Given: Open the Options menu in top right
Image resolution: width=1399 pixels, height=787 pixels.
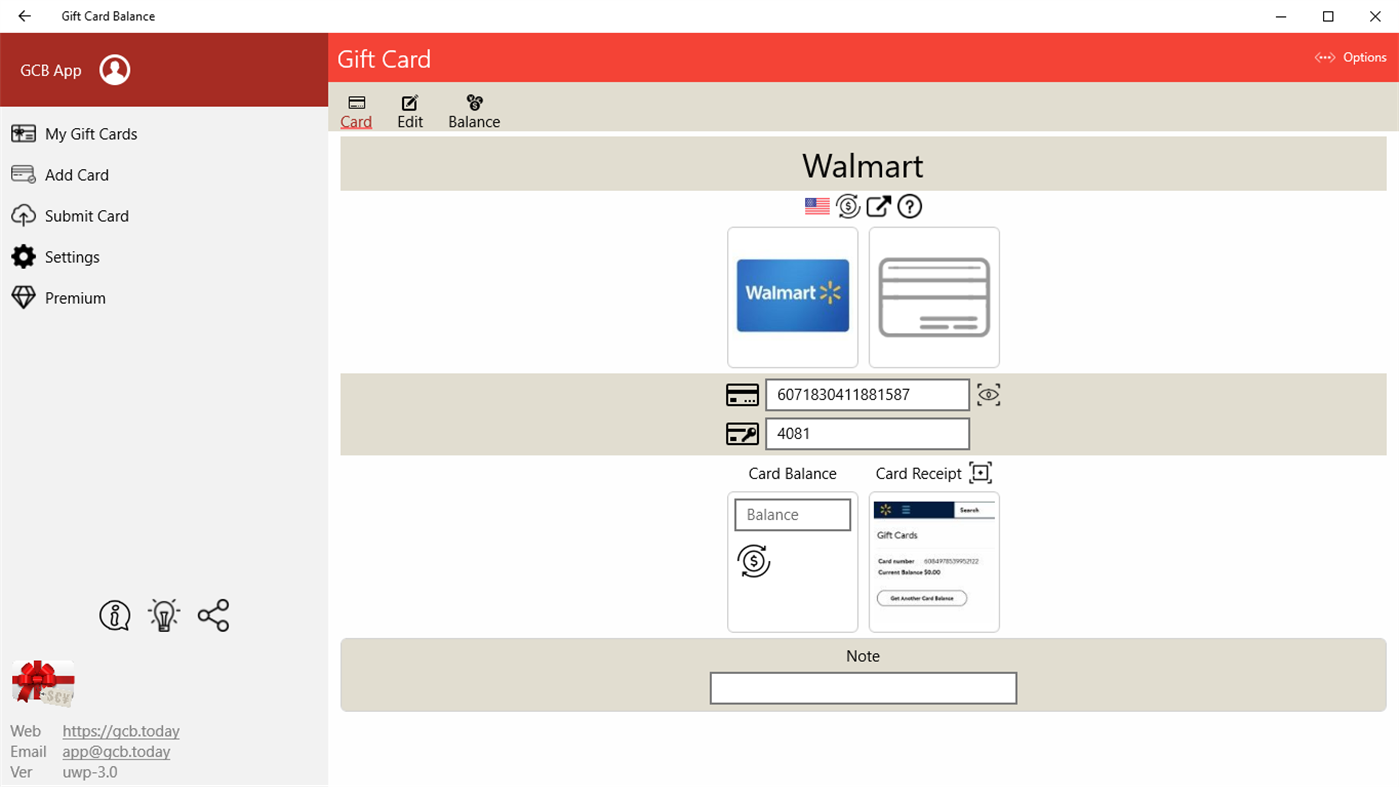Looking at the screenshot, I should (x=1350, y=57).
